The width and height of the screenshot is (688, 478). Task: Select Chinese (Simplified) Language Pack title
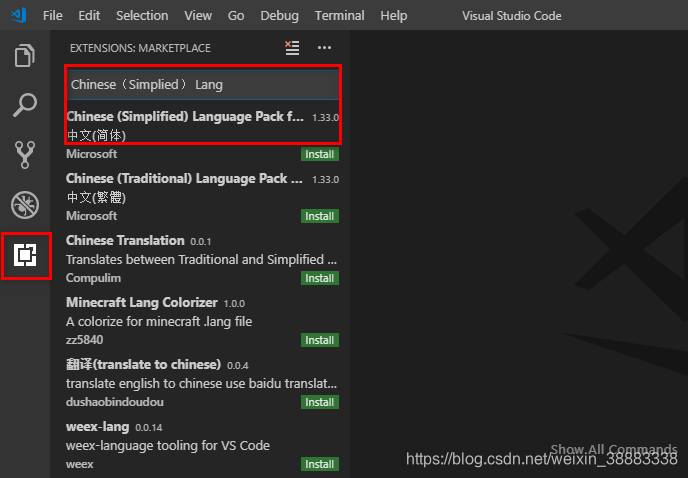(x=185, y=117)
